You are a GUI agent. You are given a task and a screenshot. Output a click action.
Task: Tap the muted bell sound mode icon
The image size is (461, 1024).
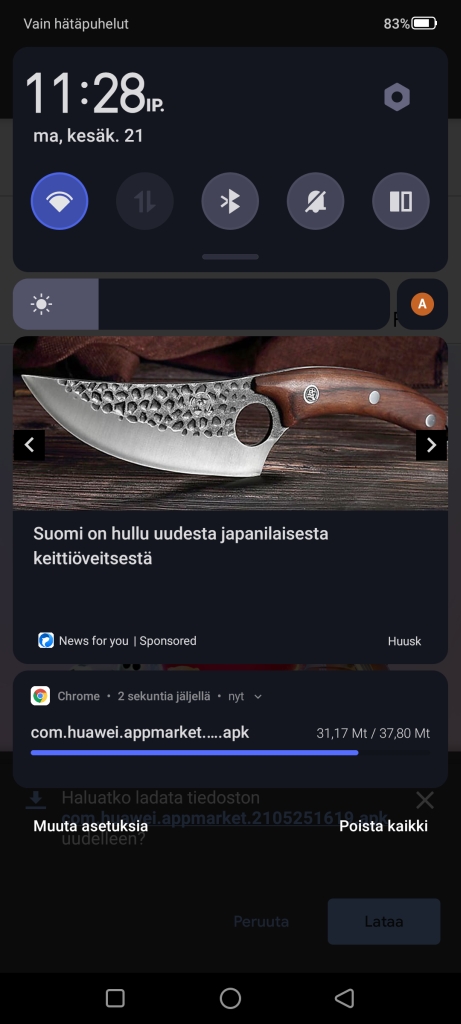pos(315,201)
